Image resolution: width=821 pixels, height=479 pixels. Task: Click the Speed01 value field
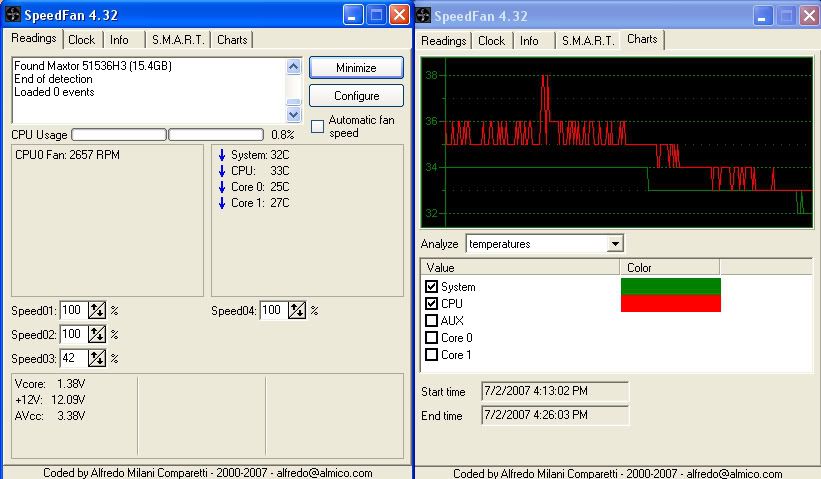(x=73, y=310)
